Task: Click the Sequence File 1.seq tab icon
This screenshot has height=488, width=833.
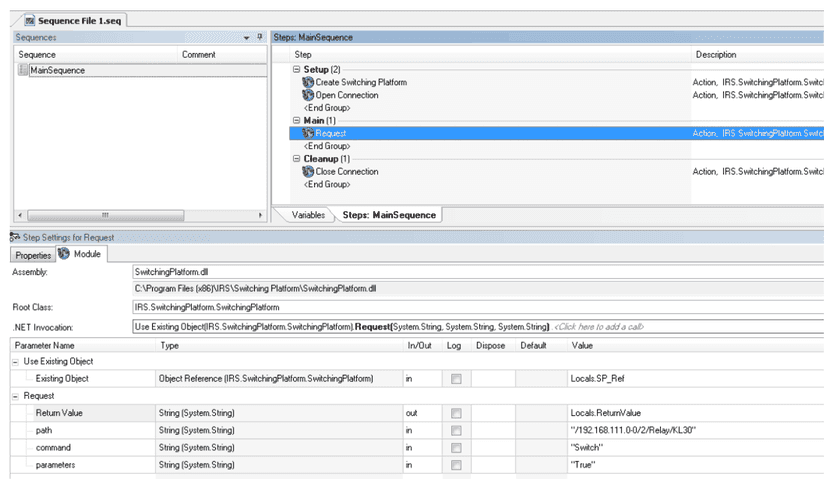Action: pos(30,21)
